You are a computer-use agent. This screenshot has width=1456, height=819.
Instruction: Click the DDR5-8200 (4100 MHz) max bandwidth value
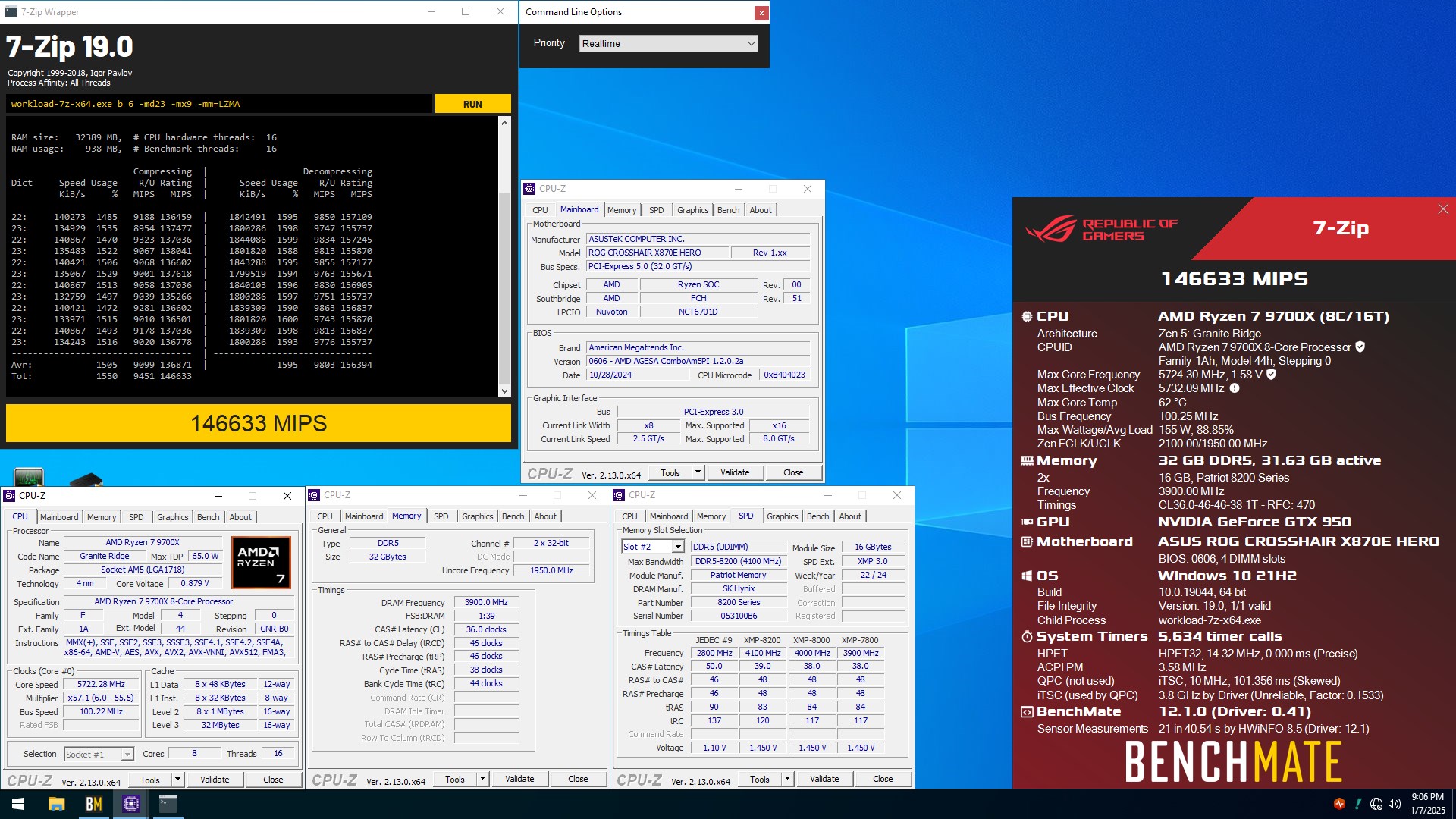pyautogui.click(x=738, y=562)
